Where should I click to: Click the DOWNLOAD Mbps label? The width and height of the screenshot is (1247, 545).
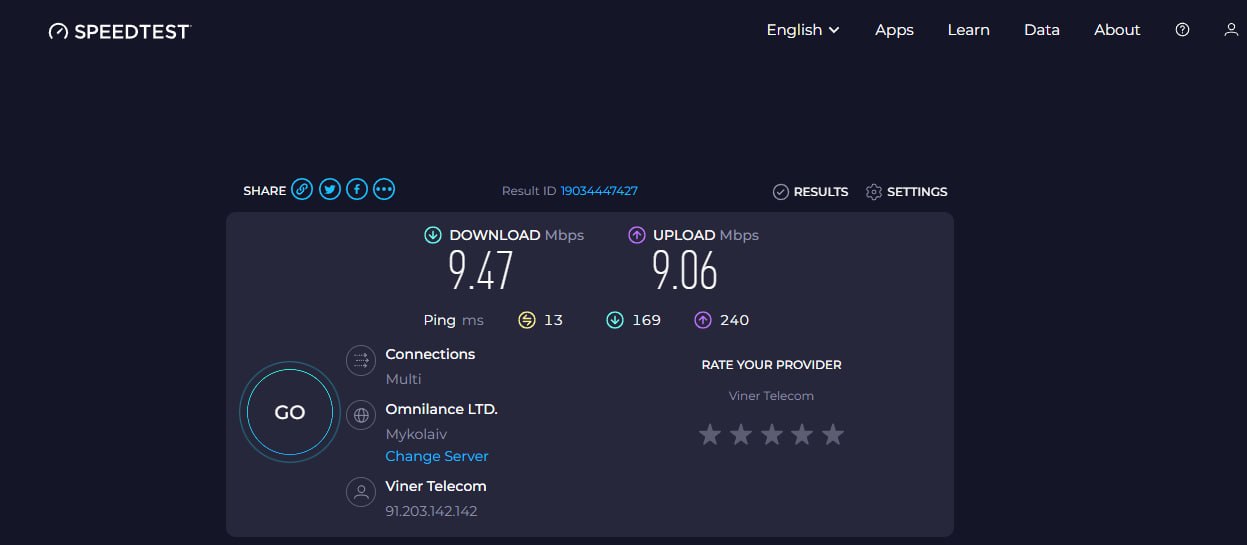pyautogui.click(x=517, y=235)
